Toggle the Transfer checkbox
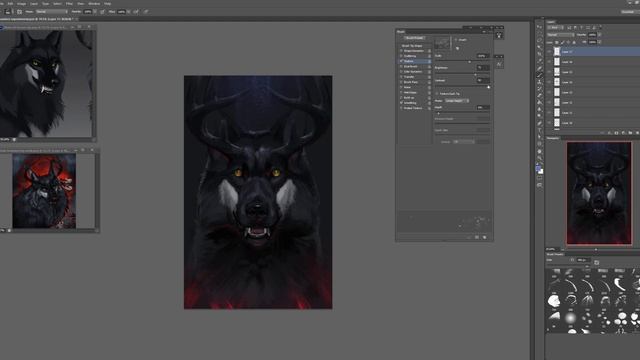Viewport: 640px width, 360px height. (x=401, y=77)
